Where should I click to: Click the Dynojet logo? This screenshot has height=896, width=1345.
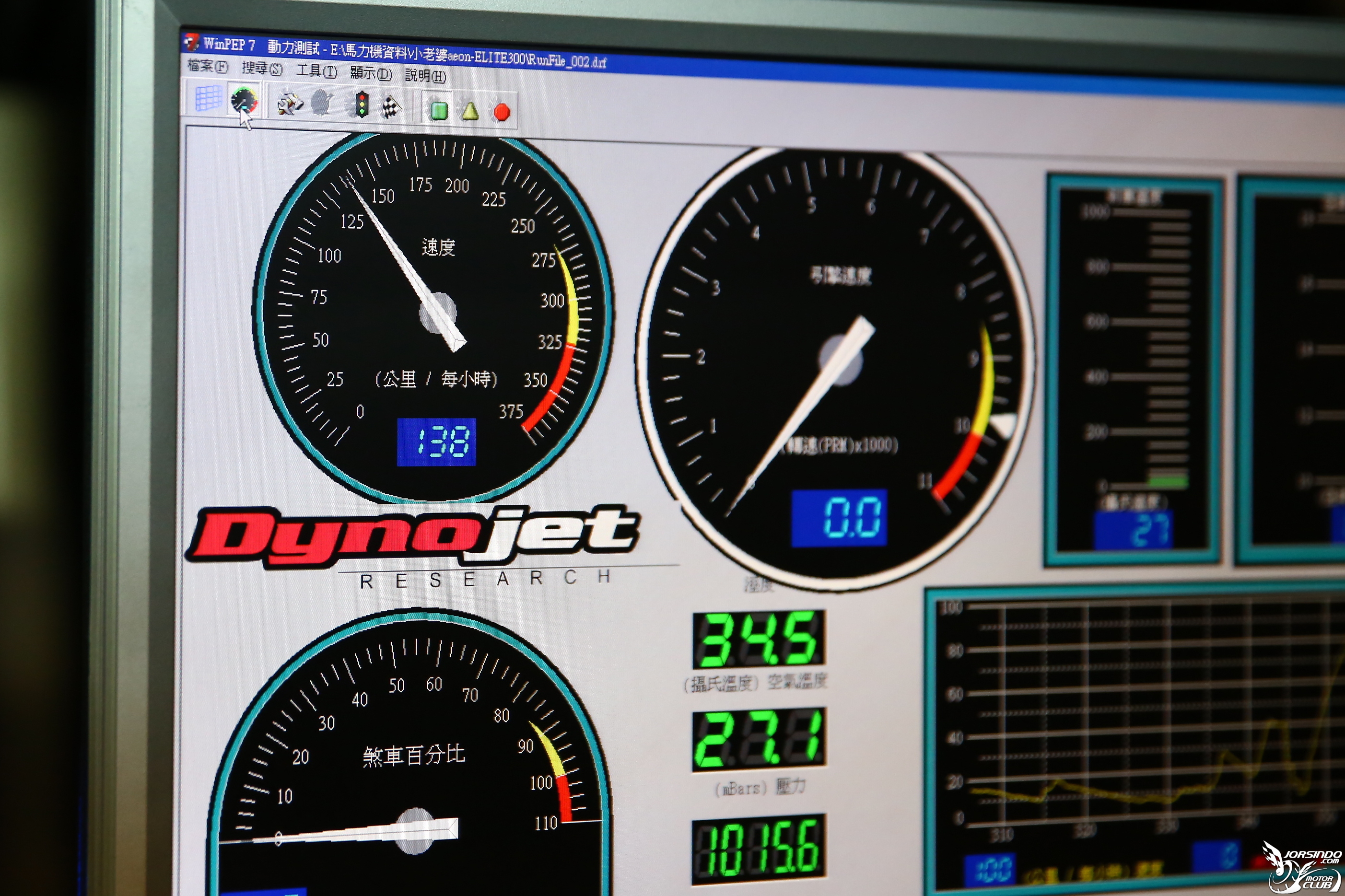[x=414, y=537]
